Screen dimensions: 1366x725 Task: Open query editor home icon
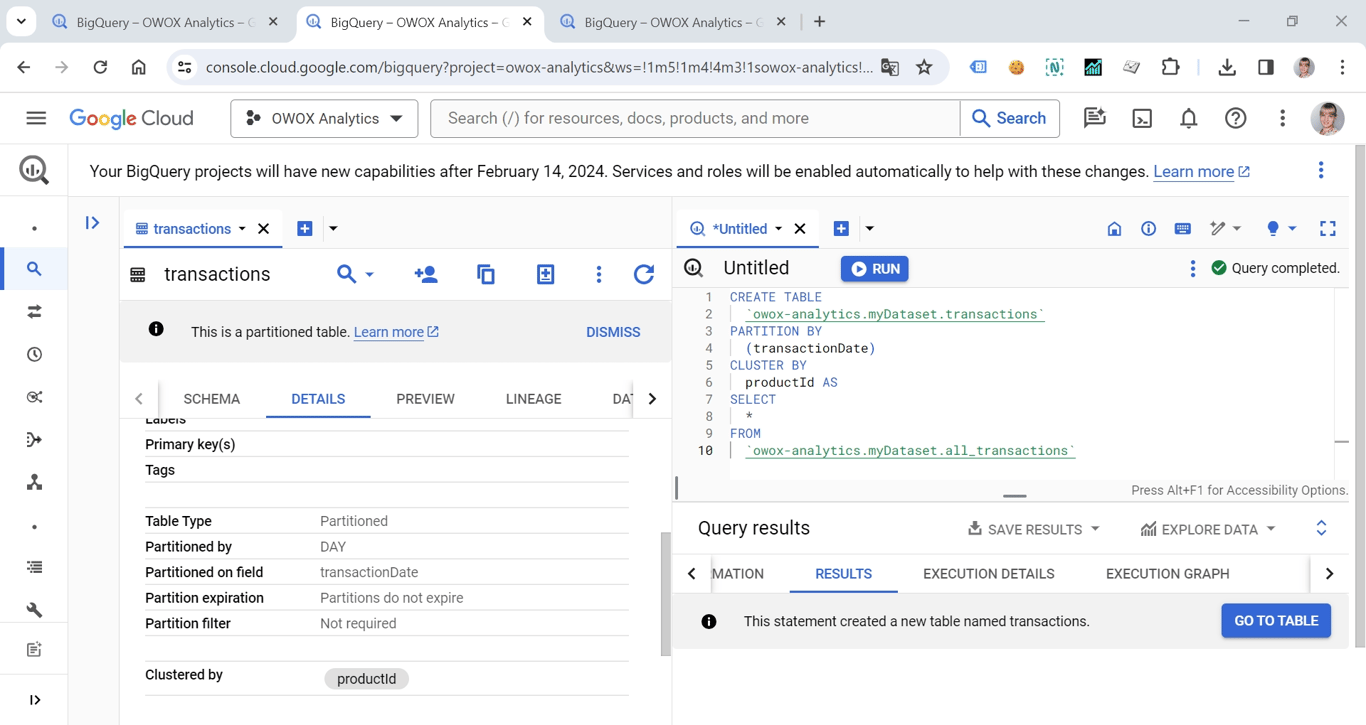(1114, 229)
